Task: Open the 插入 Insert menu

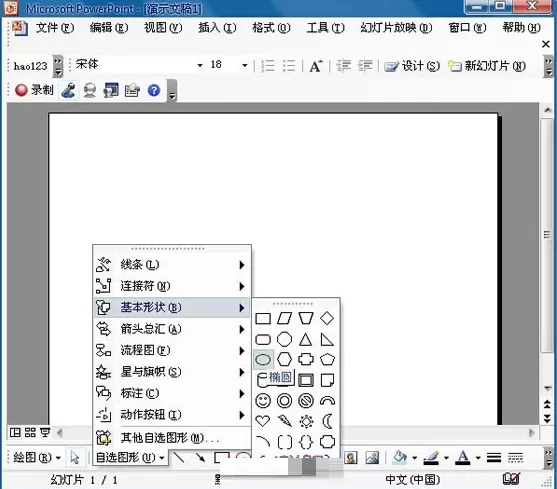Action: [217, 28]
